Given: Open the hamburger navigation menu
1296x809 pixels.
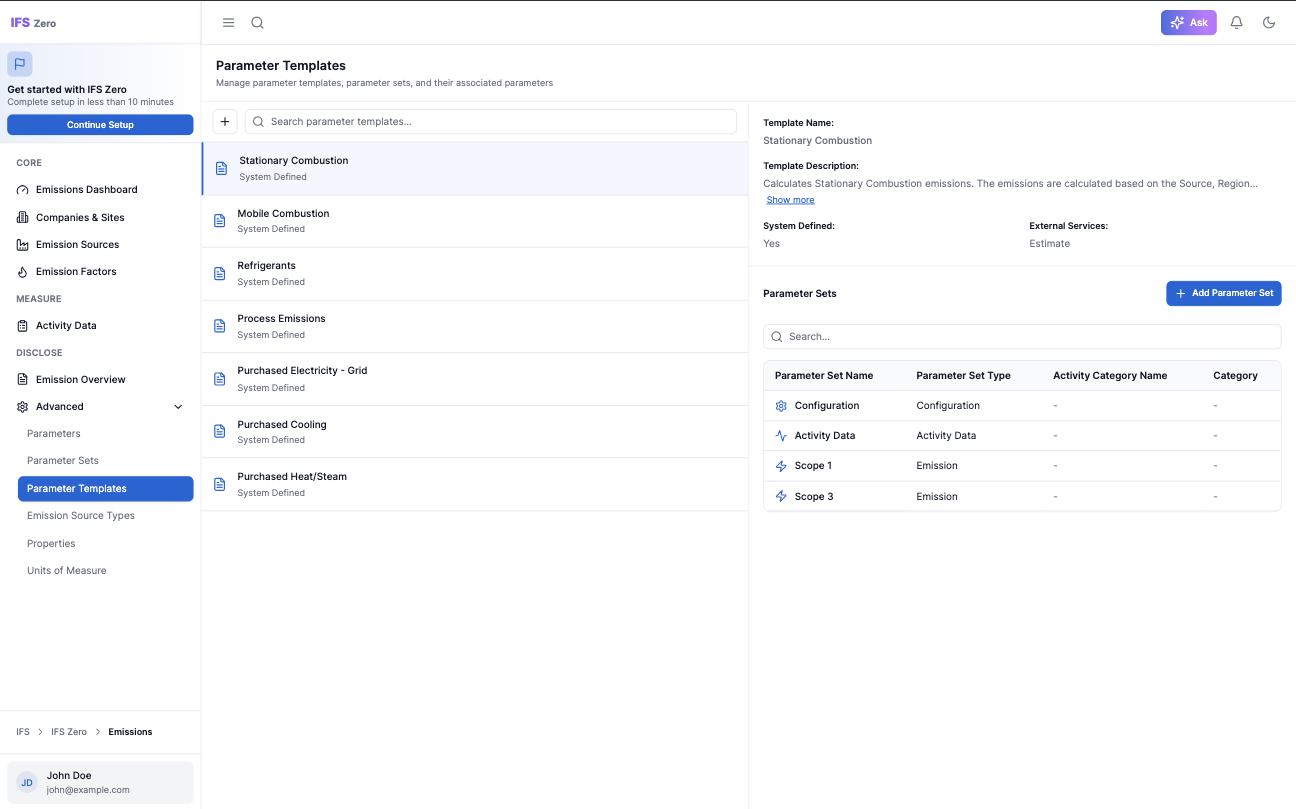Looking at the screenshot, I should (x=228, y=22).
